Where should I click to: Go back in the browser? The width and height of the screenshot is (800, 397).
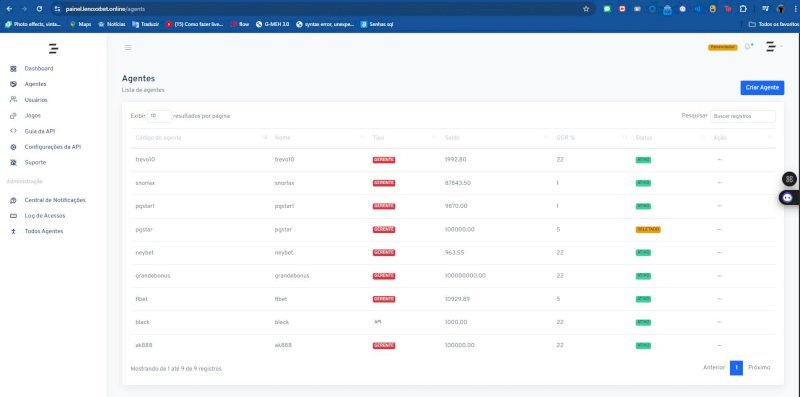[9, 9]
